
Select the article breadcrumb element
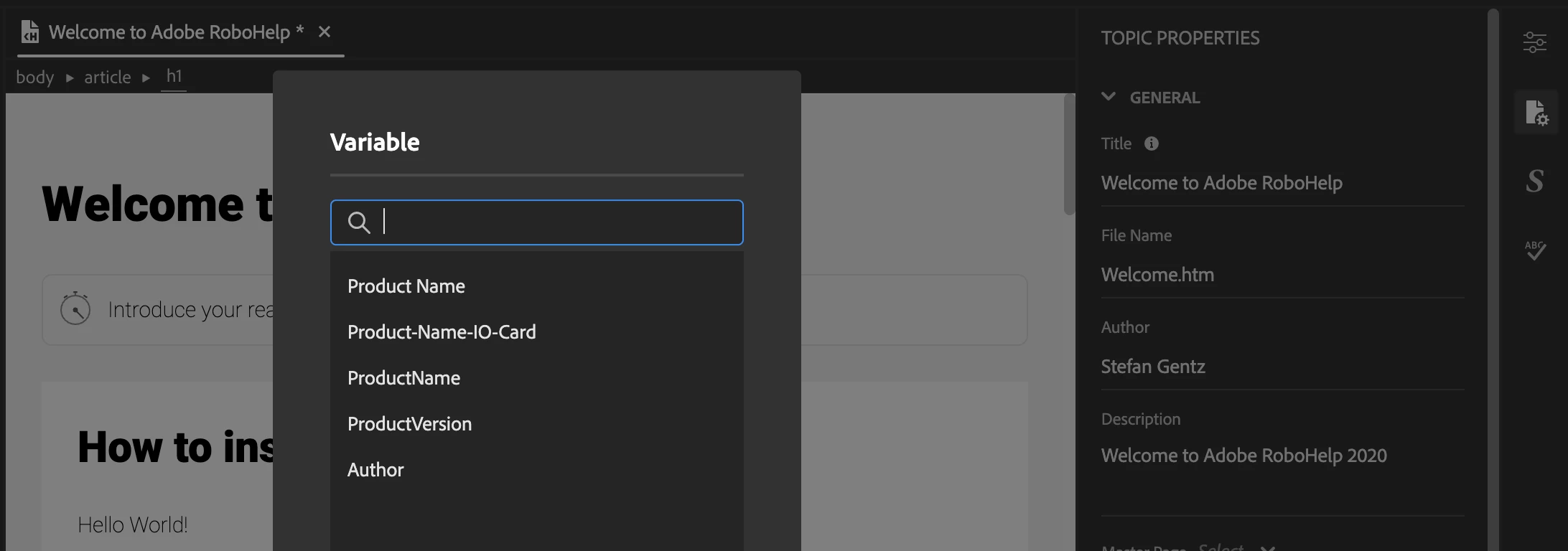click(108, 77)
